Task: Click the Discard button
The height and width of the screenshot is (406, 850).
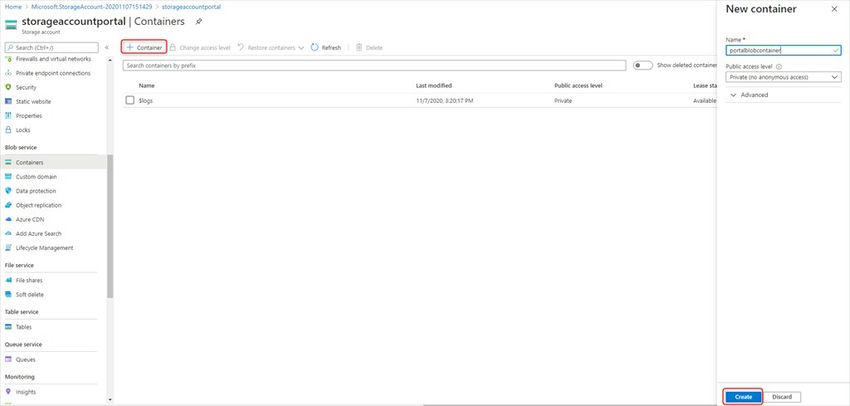Action: [783, 397]
